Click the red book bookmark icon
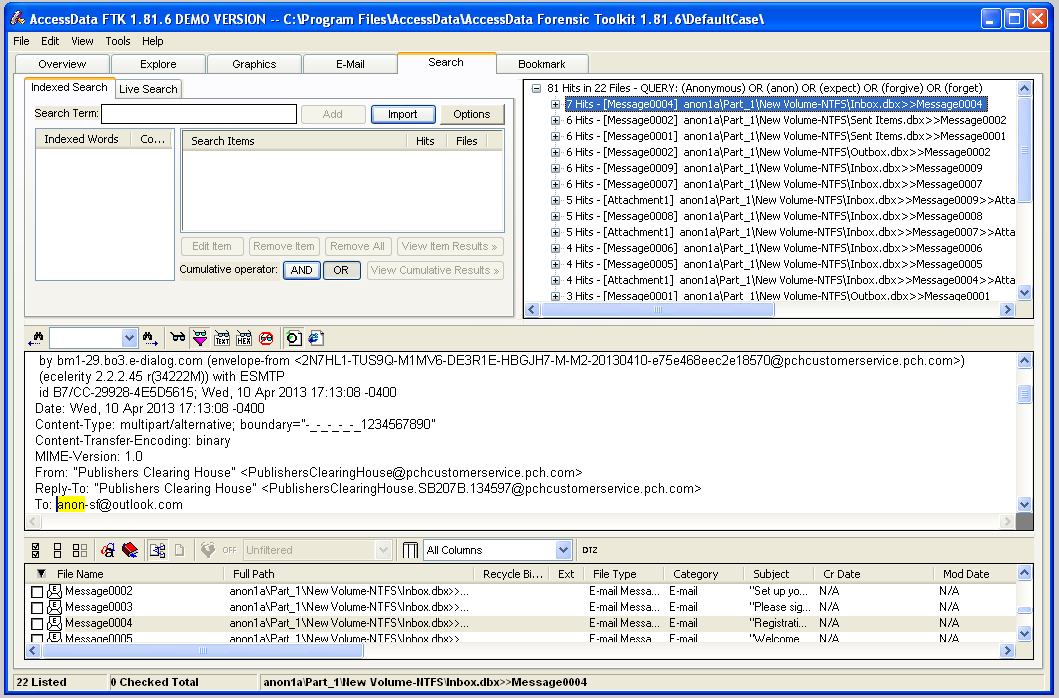 pyautogui.click(x=129, y=550)
